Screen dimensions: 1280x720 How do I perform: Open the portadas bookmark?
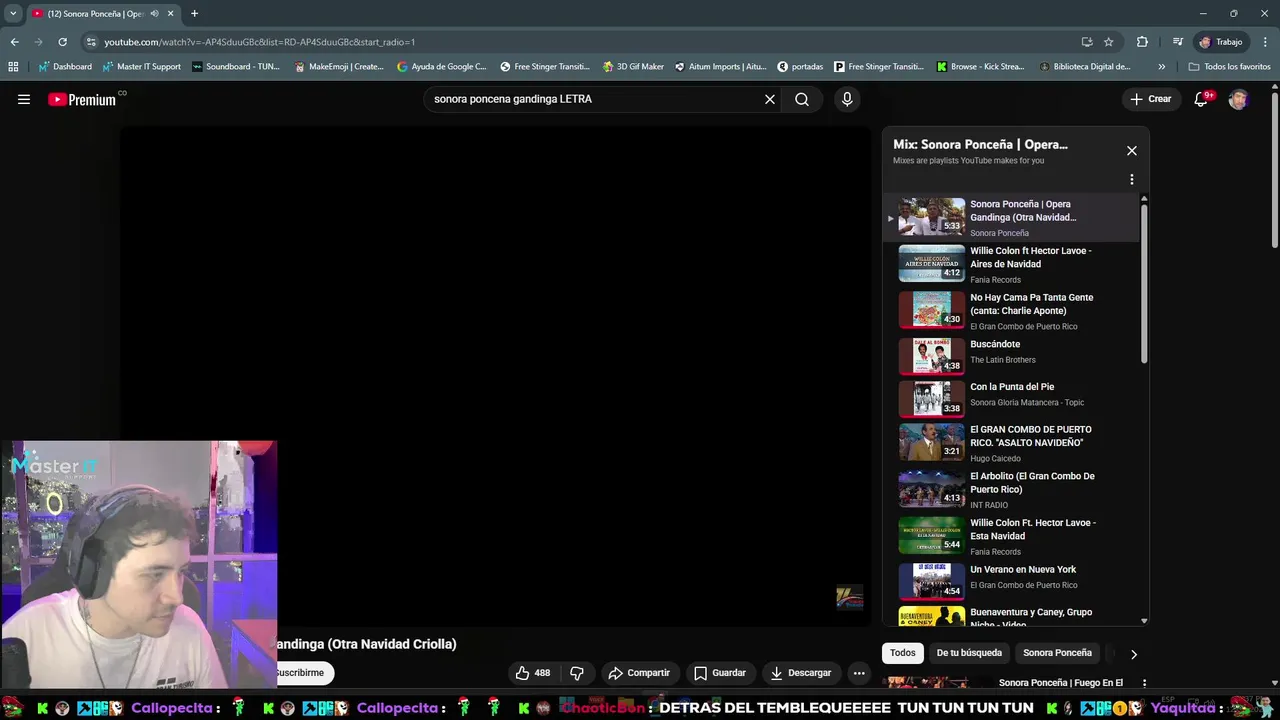tap(800, 67)
